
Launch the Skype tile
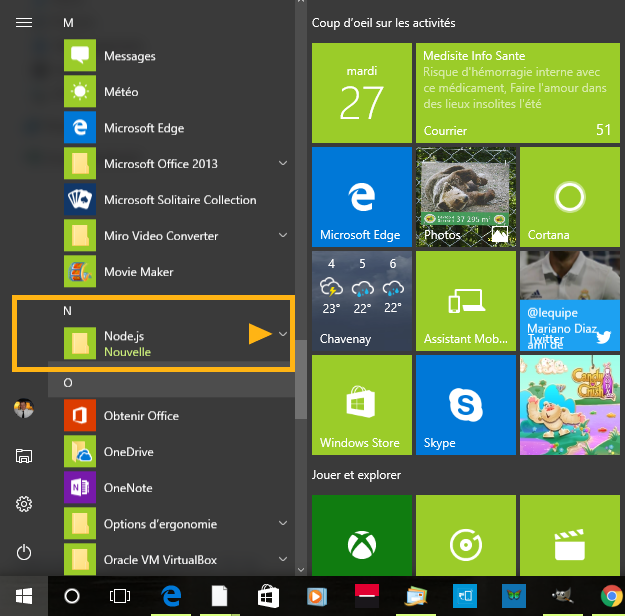(466, 405)
